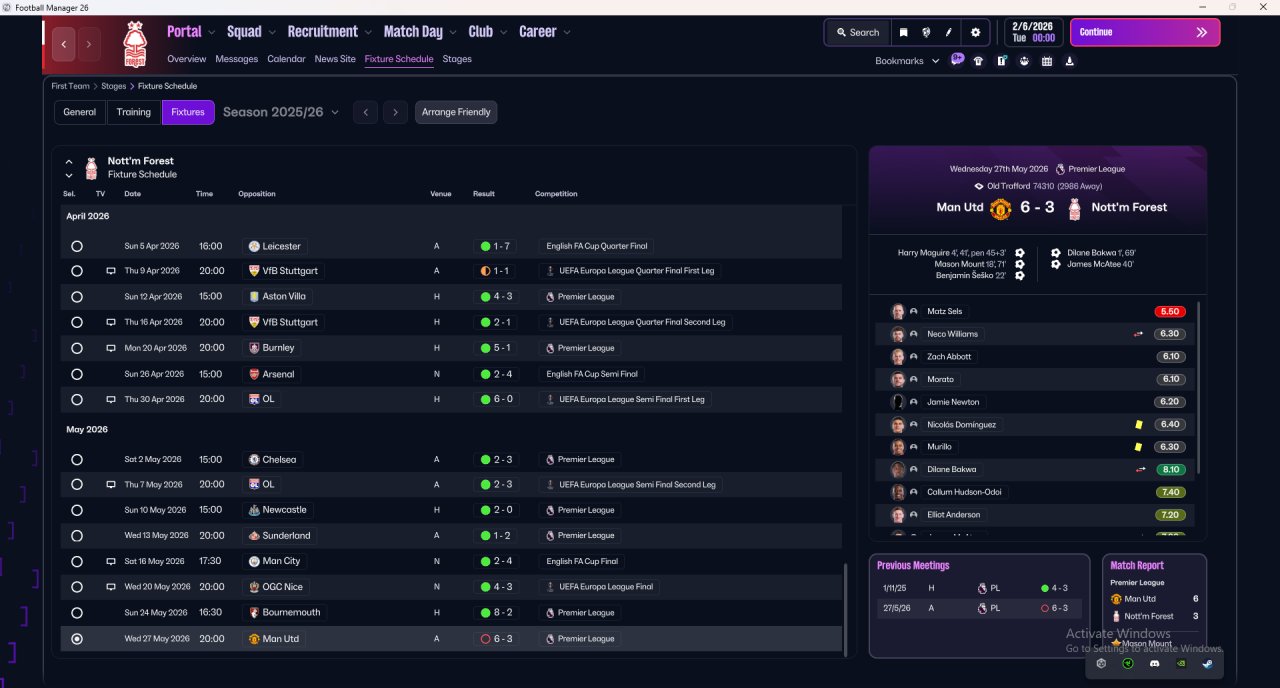Click the pencil edit icon in toolbar
This screenshot has width=1280, height=688.
[x=949, y=32]
